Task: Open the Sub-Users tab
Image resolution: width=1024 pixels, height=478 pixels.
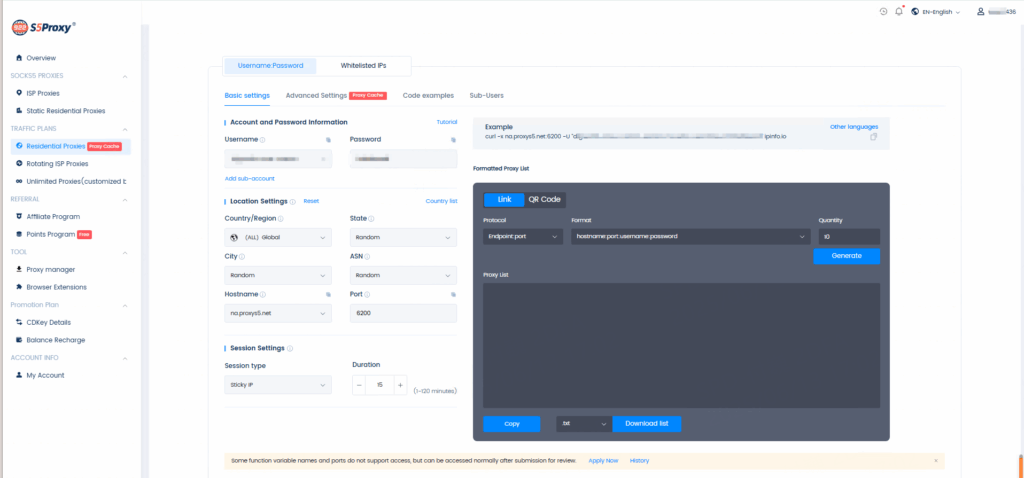Action: 487,95
